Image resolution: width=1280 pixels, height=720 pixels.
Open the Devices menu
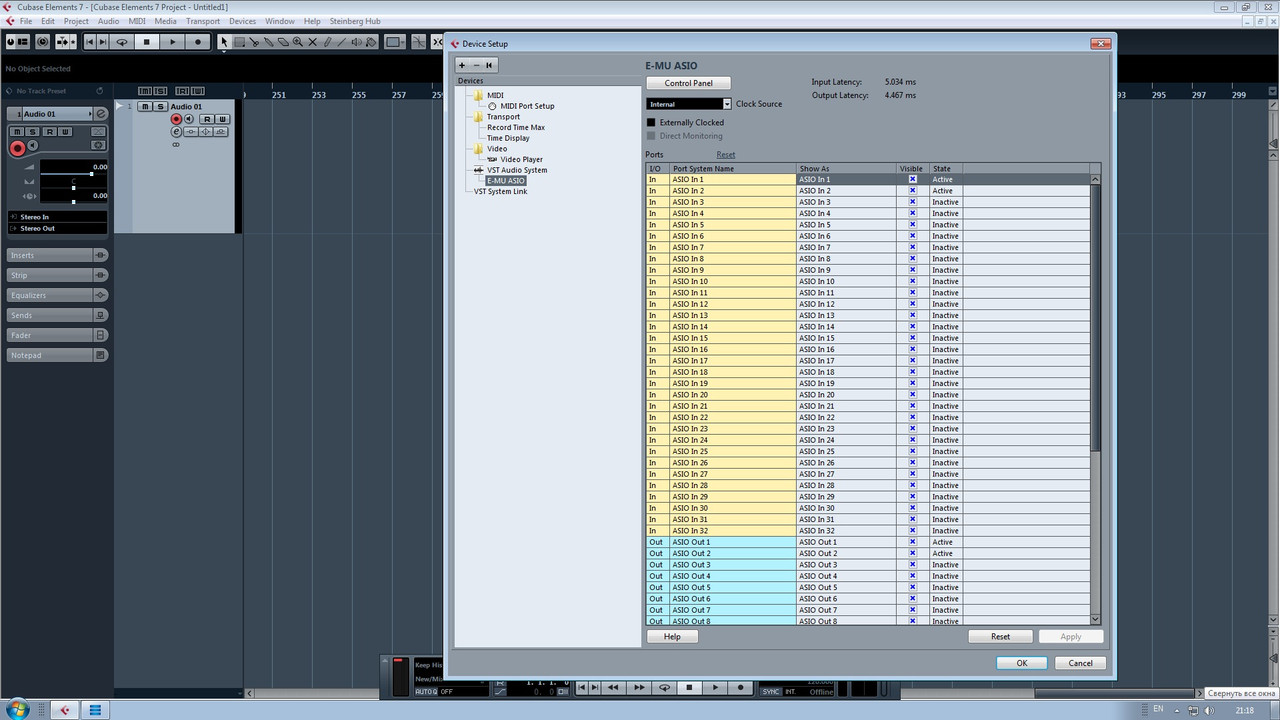click(242, 21)
